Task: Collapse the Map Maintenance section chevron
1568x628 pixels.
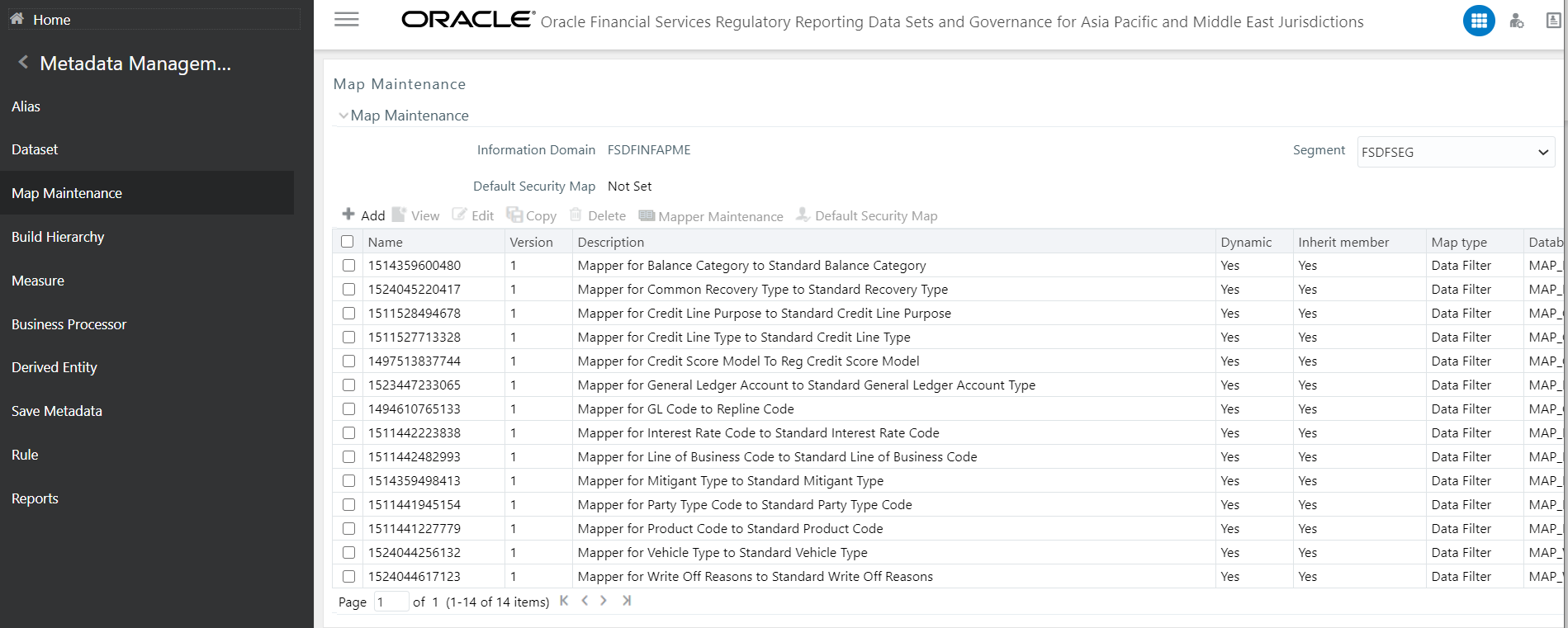Action: (x=343, y=116)
